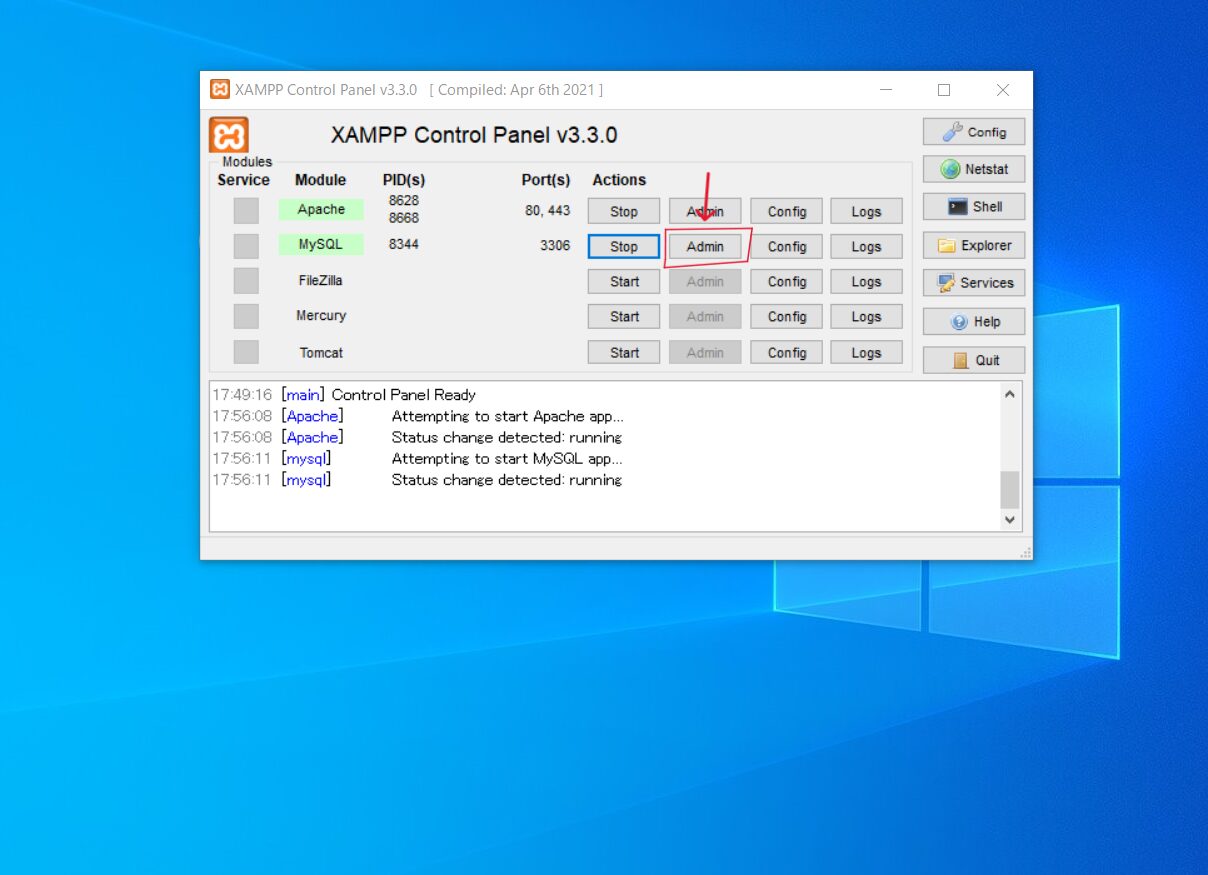
Task: Toggle the Tomcat service checkbox
Action: (x=246, y=352)
